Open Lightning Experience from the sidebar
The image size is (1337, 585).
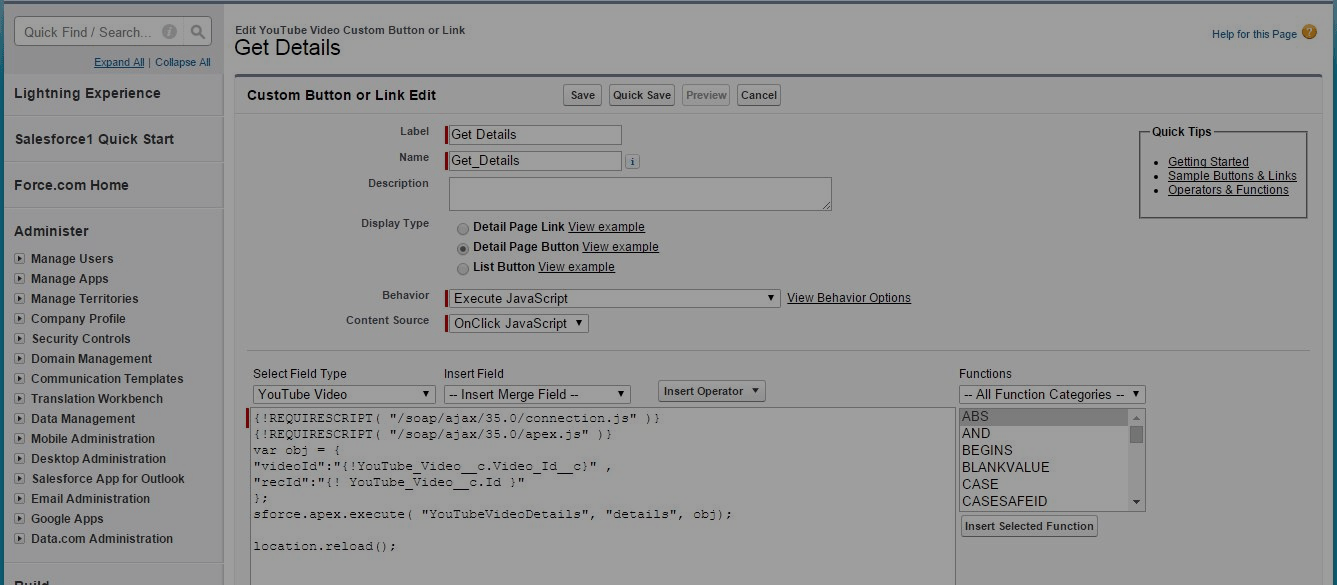87,93
